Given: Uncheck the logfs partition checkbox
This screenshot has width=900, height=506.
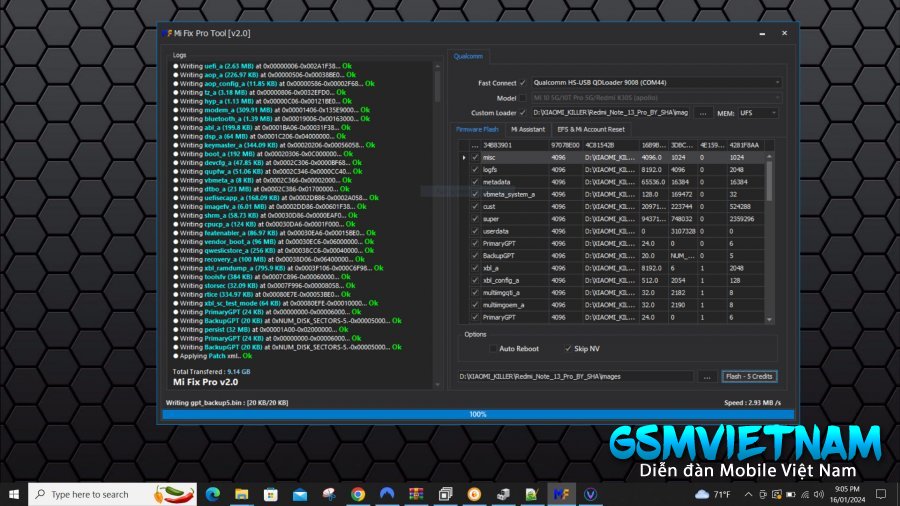Looking at the screenshot, I should click(475, 170).
